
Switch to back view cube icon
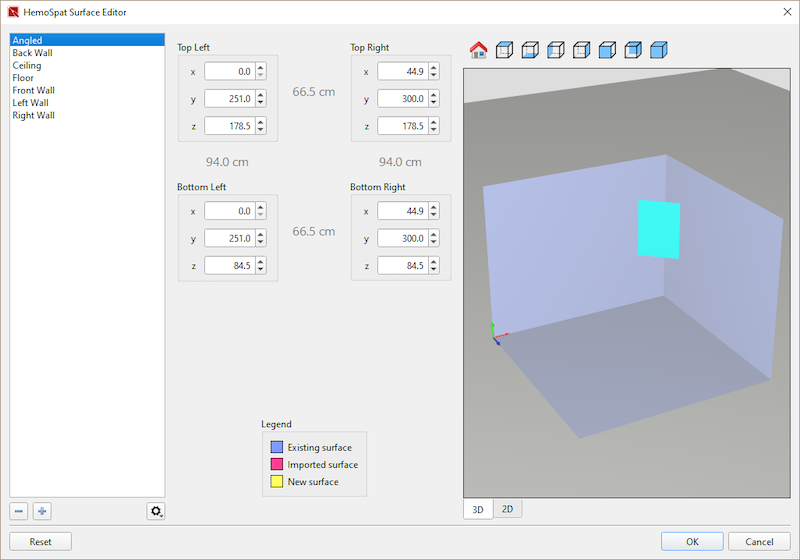[633, 50]
